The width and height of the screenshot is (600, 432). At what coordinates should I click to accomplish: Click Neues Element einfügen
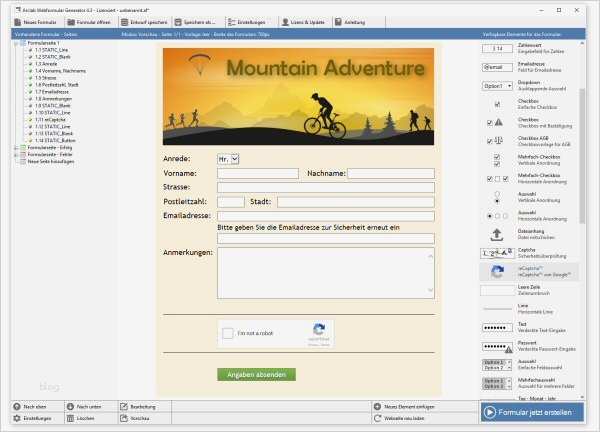[404, 407]
